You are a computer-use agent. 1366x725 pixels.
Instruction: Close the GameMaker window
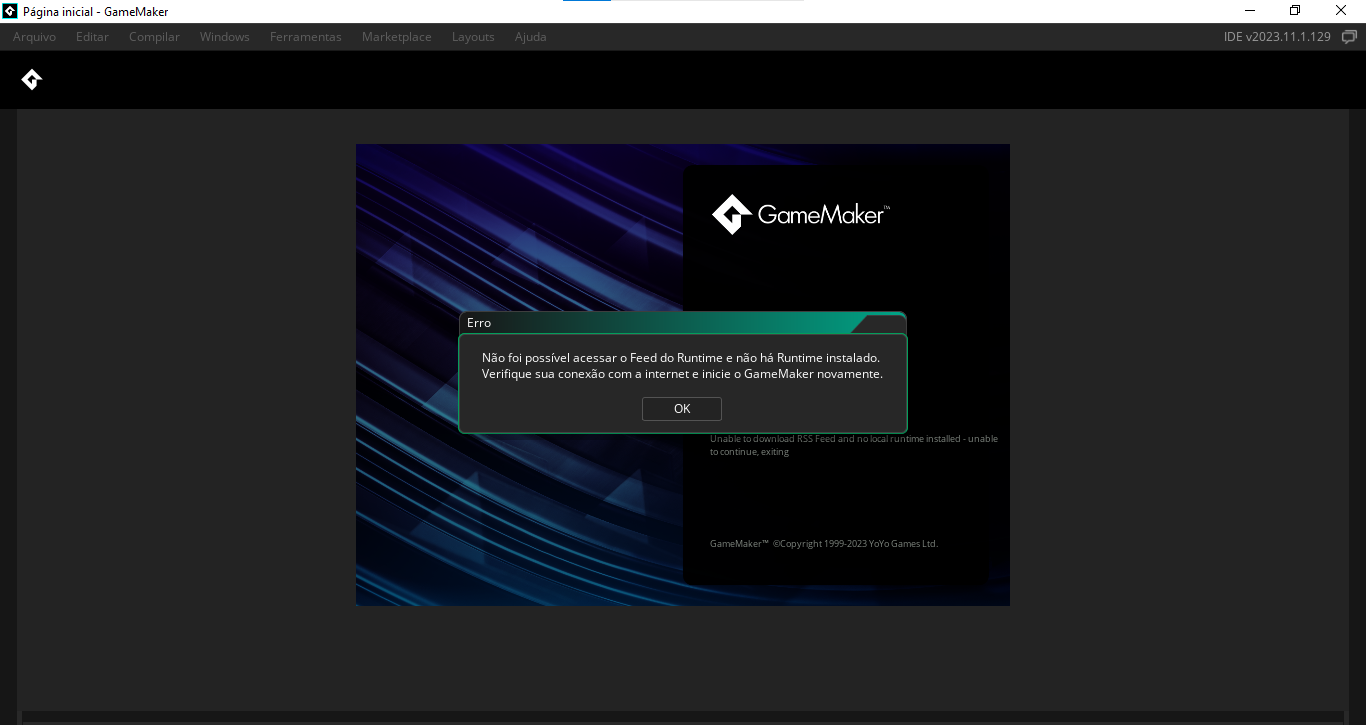pyautogui.click(x=1342, y=11)
